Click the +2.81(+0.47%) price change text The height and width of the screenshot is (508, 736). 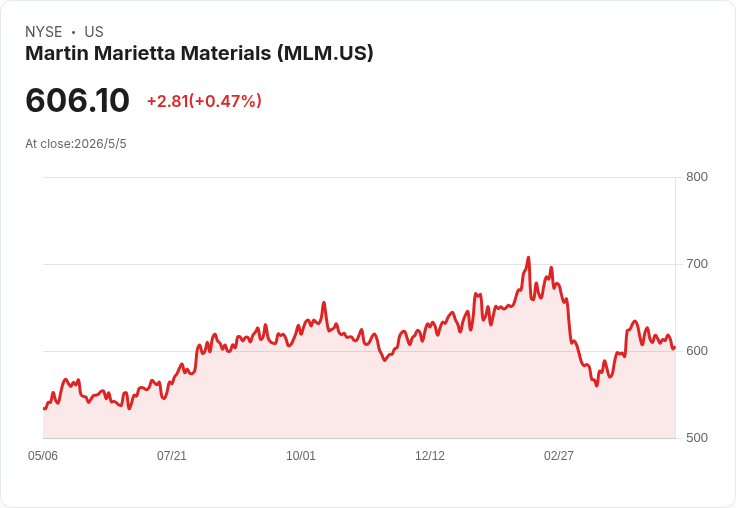[204, 101]
